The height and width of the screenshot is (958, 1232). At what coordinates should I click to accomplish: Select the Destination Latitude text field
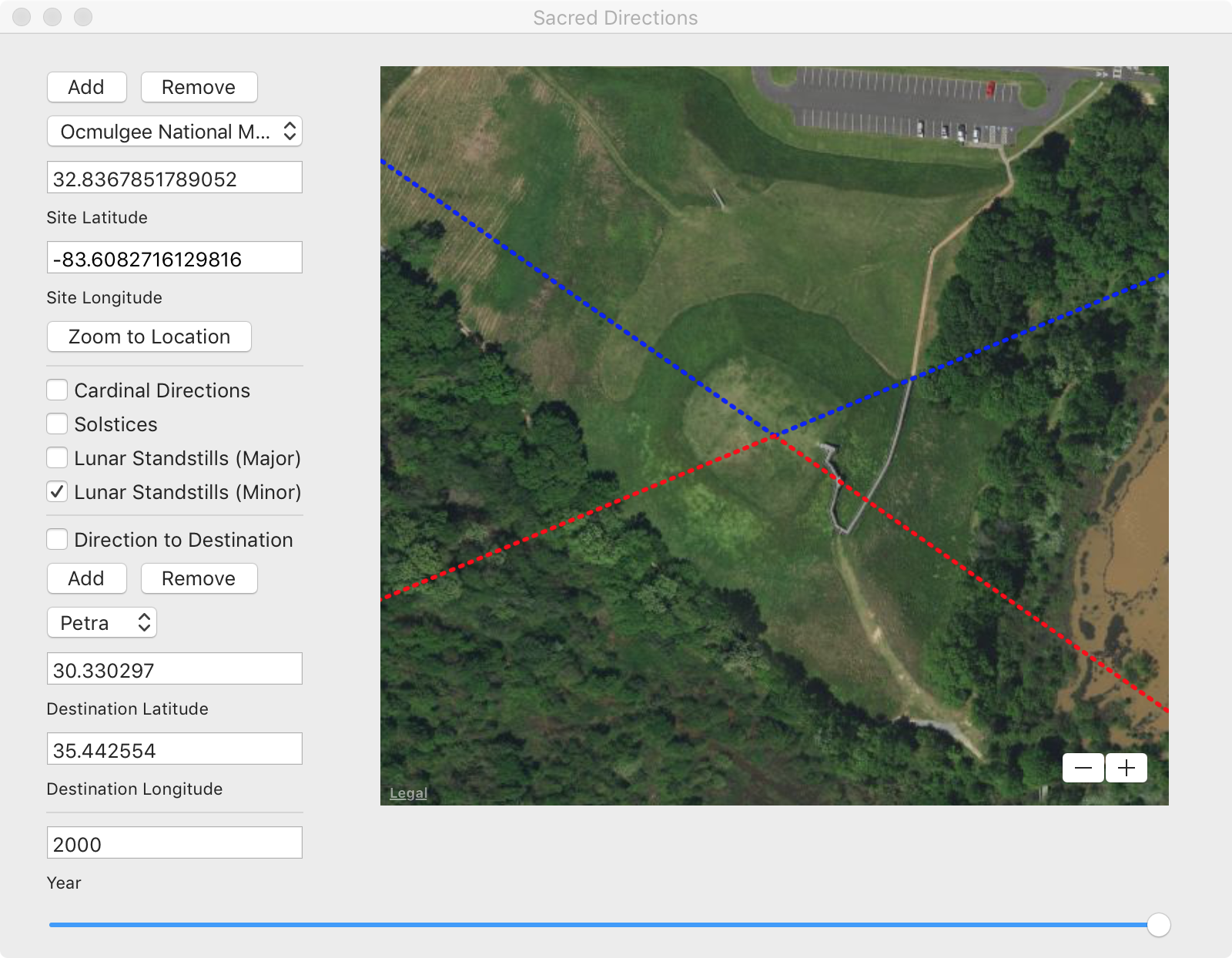click(174, 670)
